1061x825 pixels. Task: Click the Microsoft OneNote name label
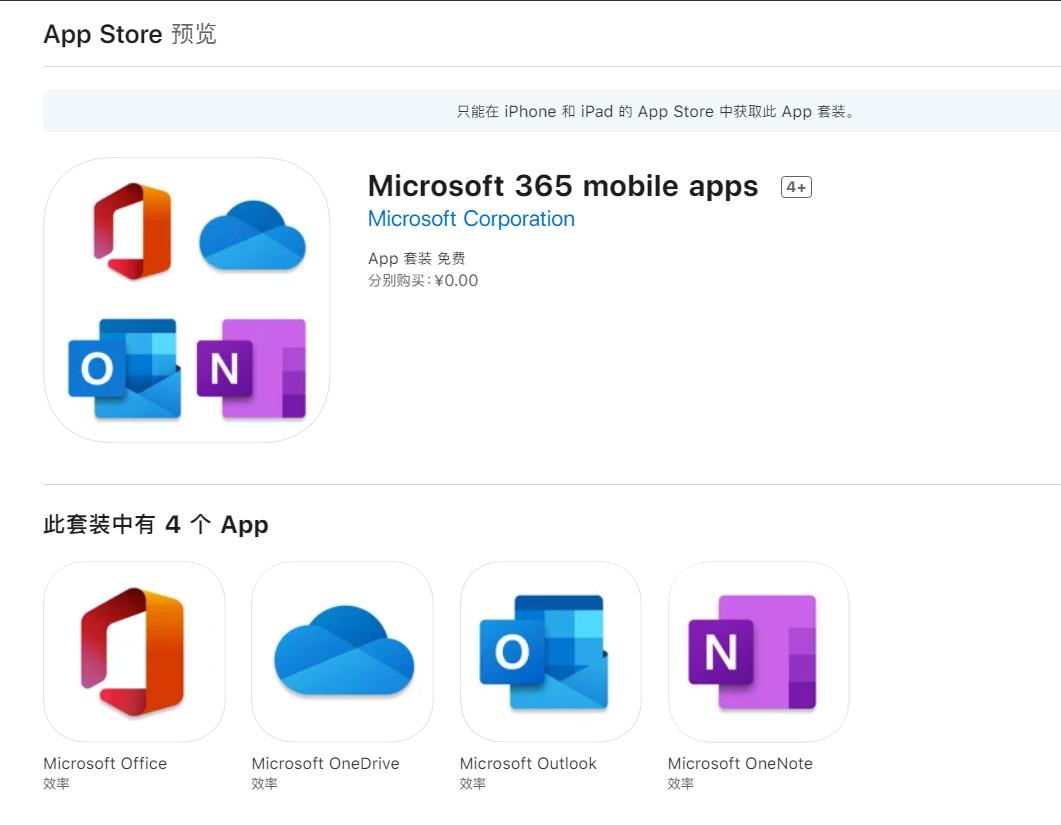[741, 763]
